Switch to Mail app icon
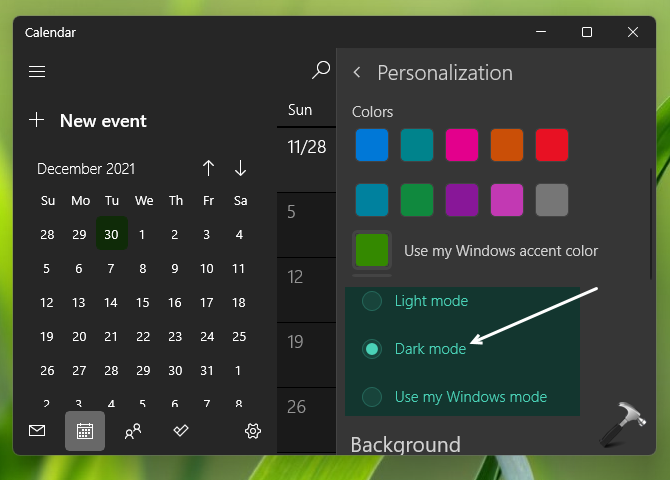This screenshot has width=670, height=480. click(37, 431)
